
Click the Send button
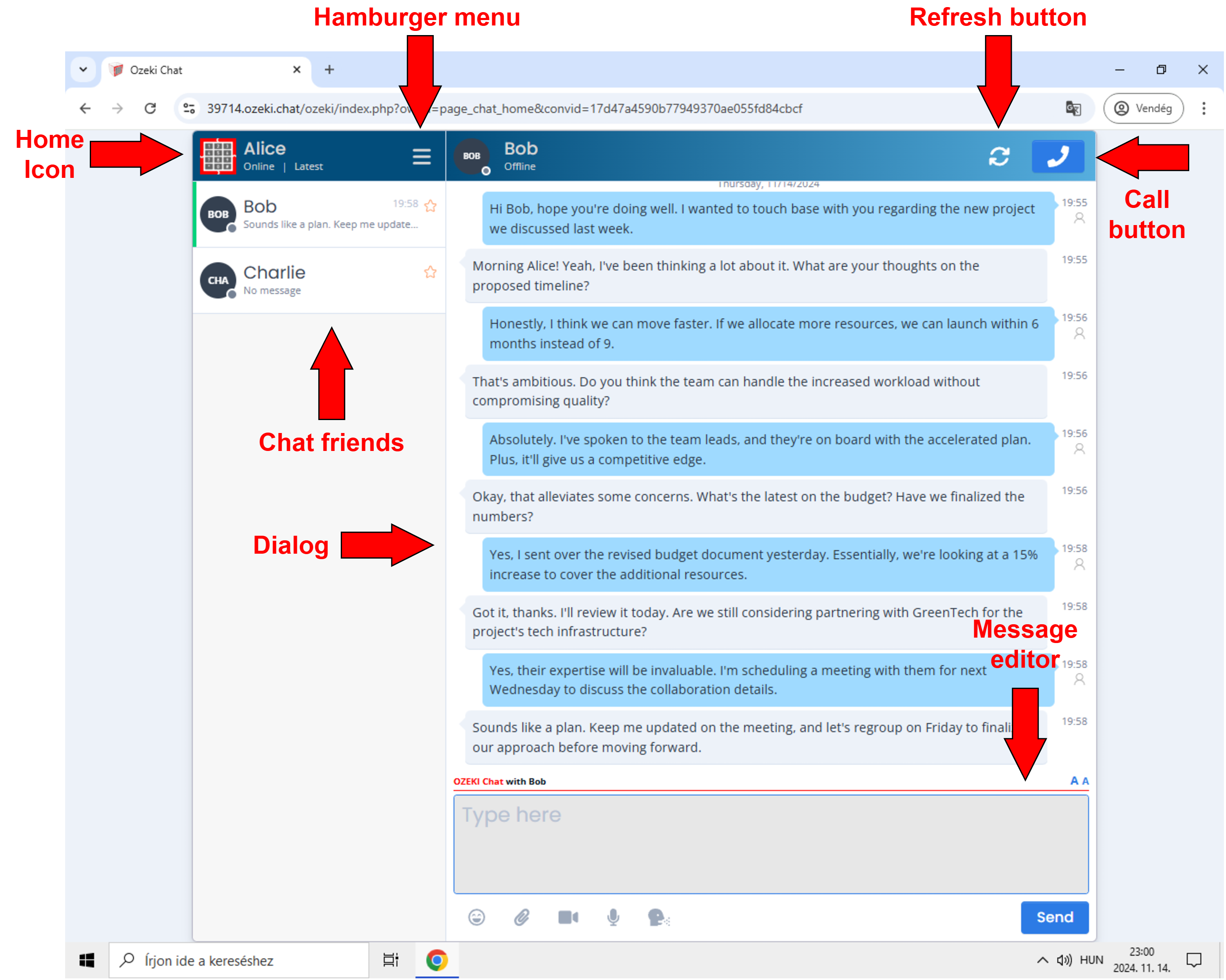click(1055, 917)
